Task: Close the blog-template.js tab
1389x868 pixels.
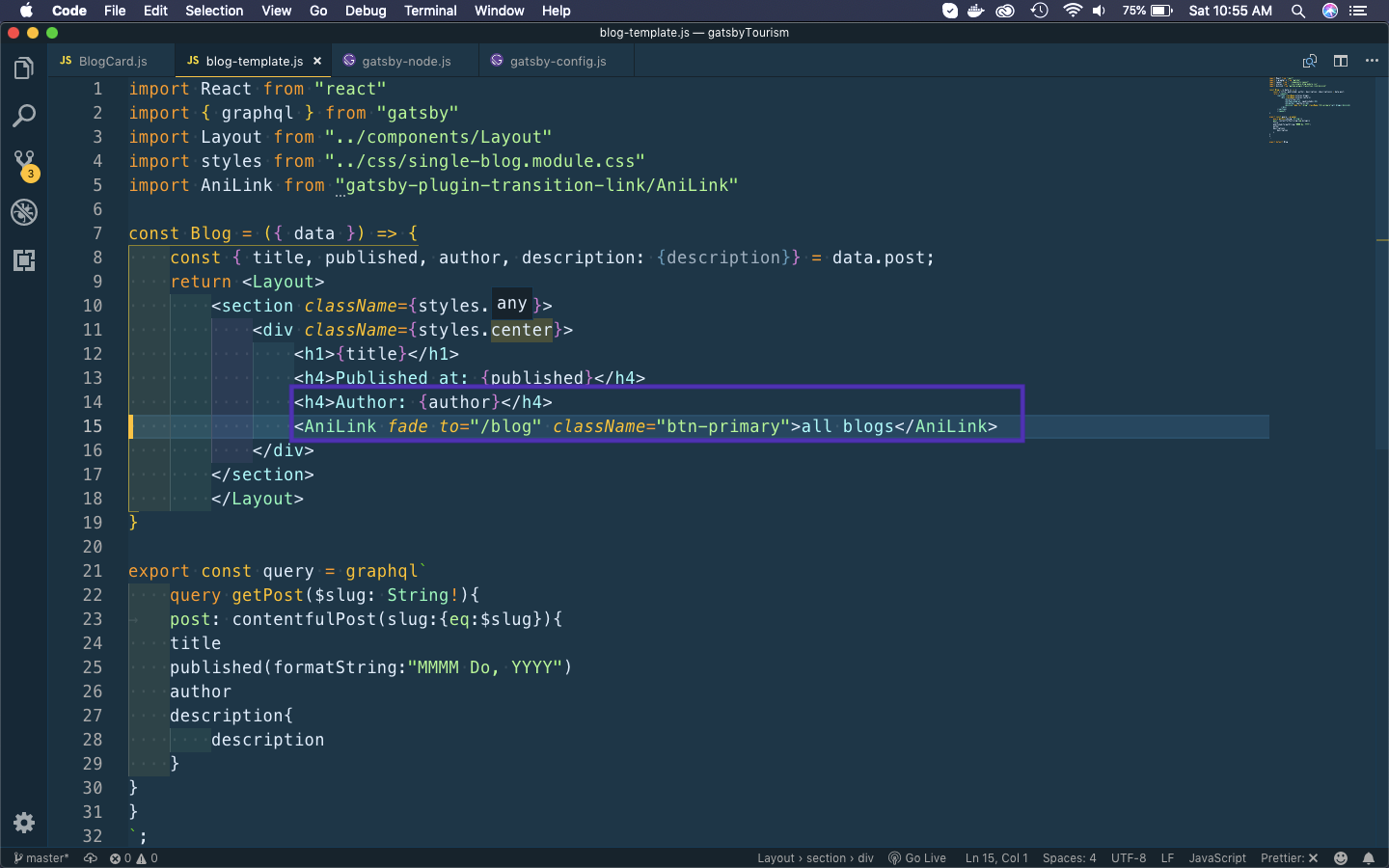Action: 317,61
